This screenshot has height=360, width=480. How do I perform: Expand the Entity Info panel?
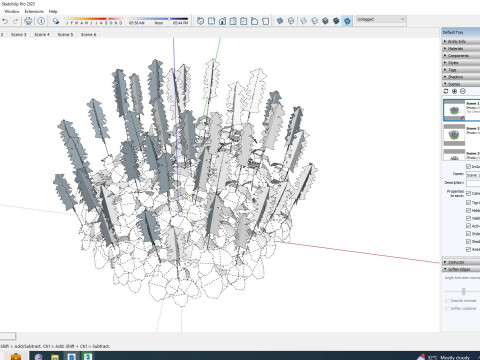(461, 41)
